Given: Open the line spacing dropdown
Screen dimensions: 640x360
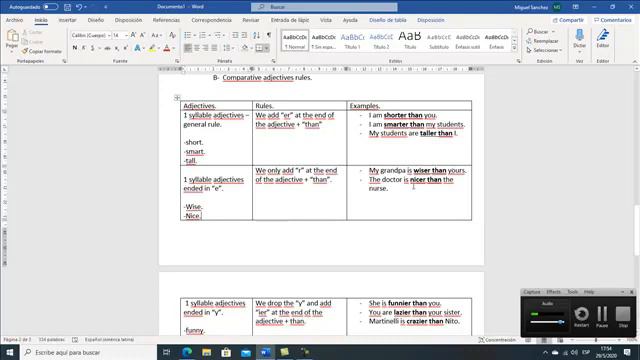Looking at the screenshot, I should coord(229,48).
